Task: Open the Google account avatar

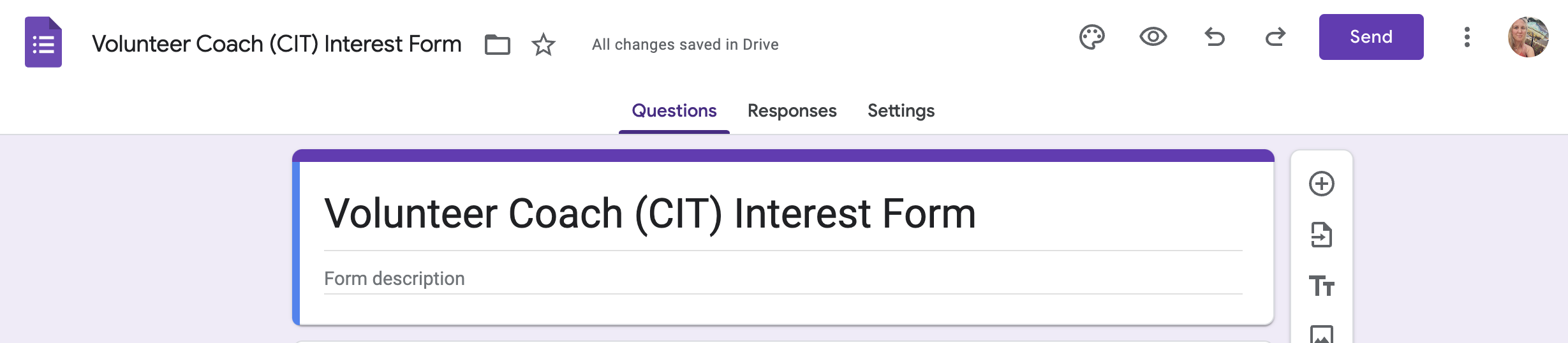Action: [1528, 37]
